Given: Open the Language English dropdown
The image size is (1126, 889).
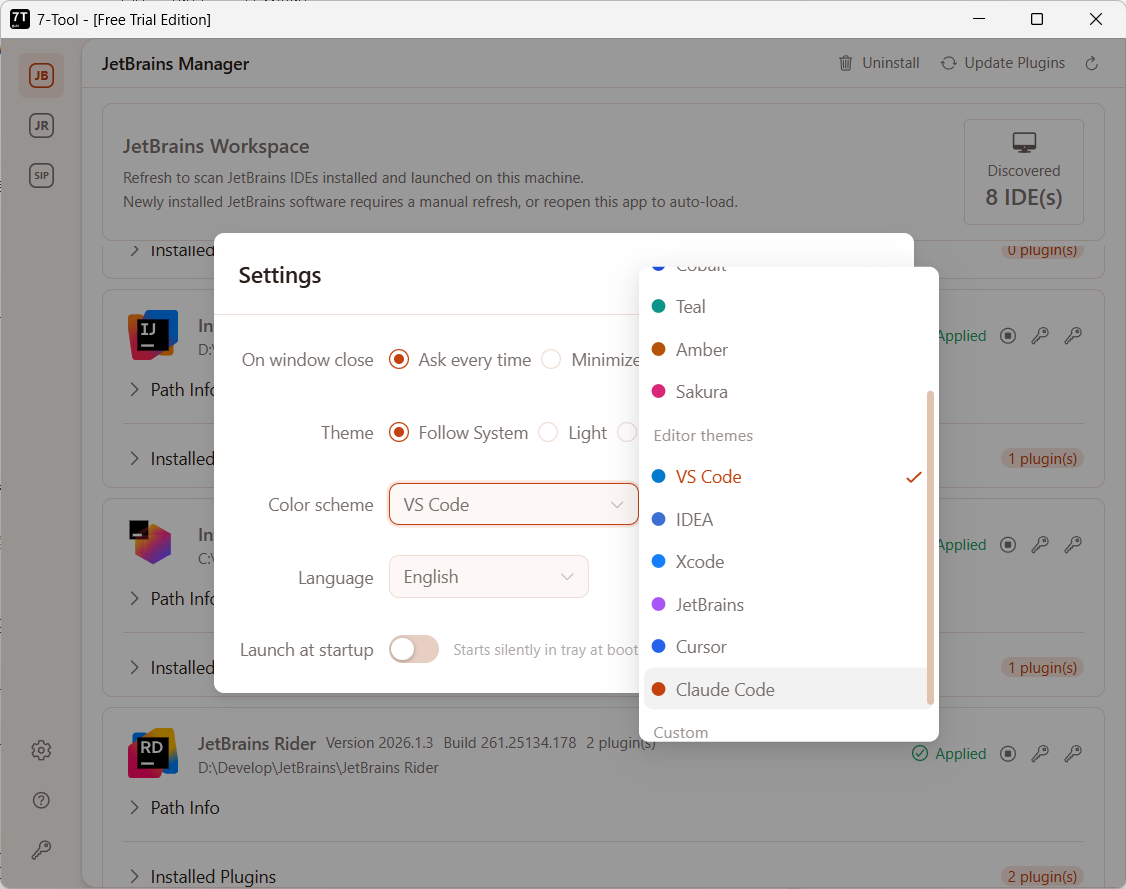Looking at the screenshot, I should (x=488, y=577).
